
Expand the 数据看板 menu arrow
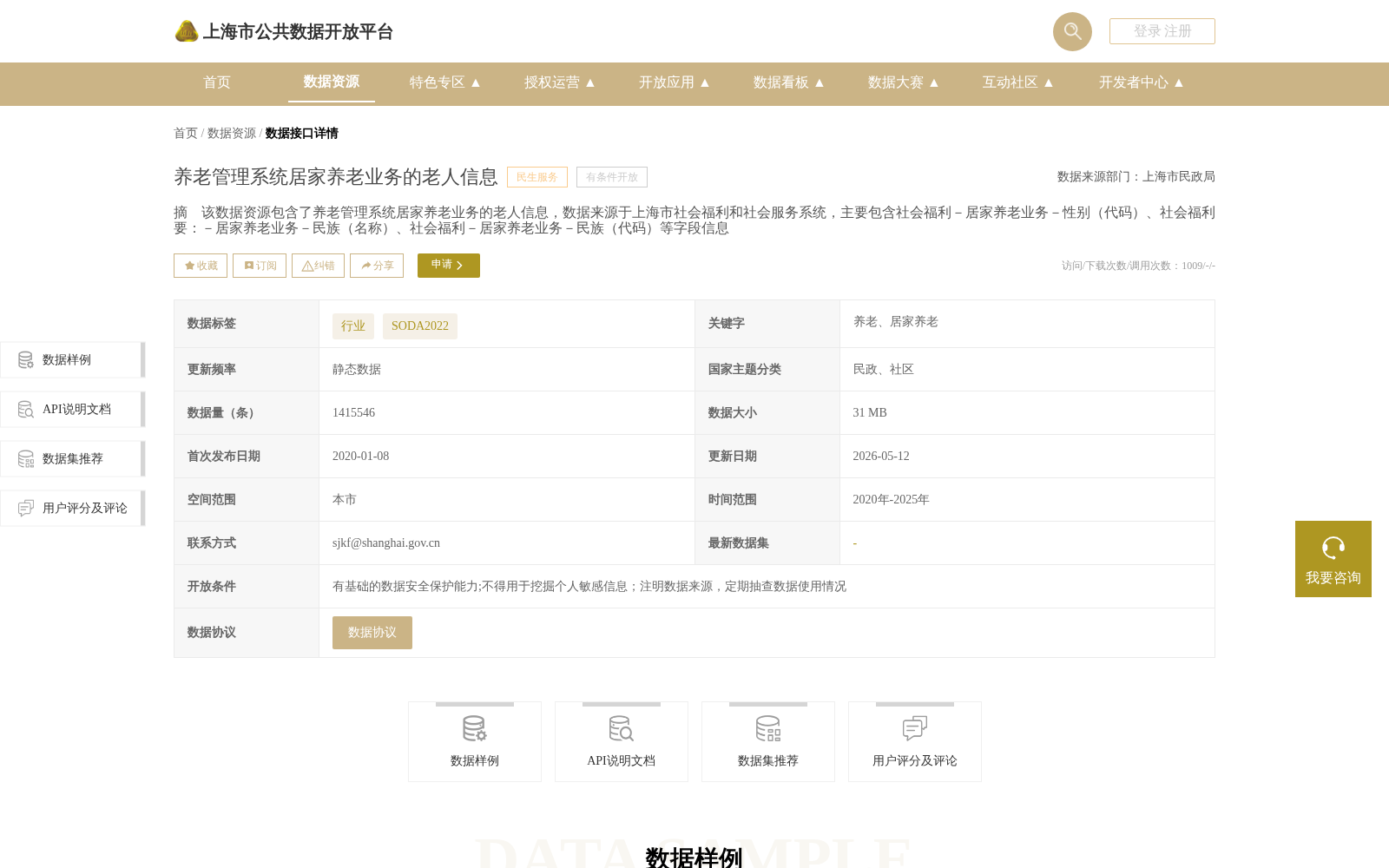pyautogui.click(x=820, y=82)
